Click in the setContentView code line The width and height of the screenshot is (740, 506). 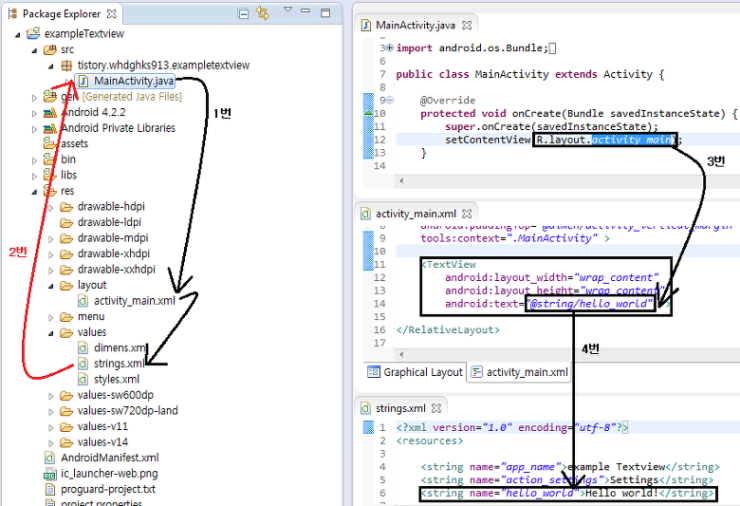click(564, 140)
